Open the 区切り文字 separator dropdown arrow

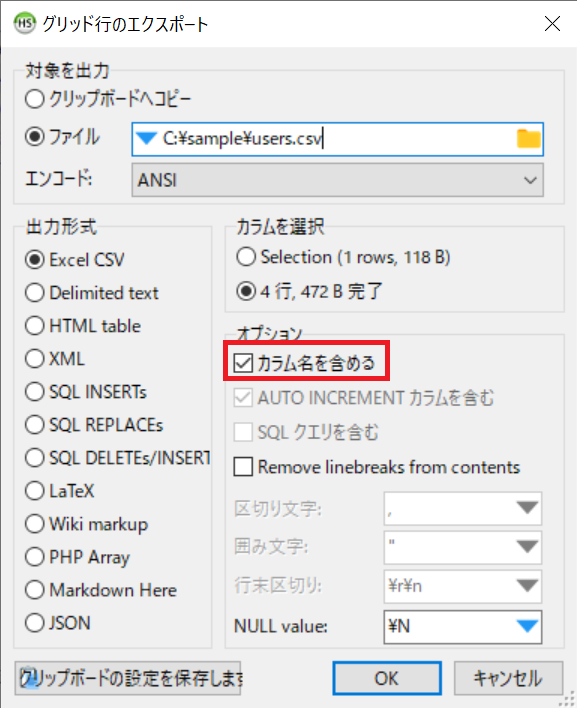click(x=527, y=508)
